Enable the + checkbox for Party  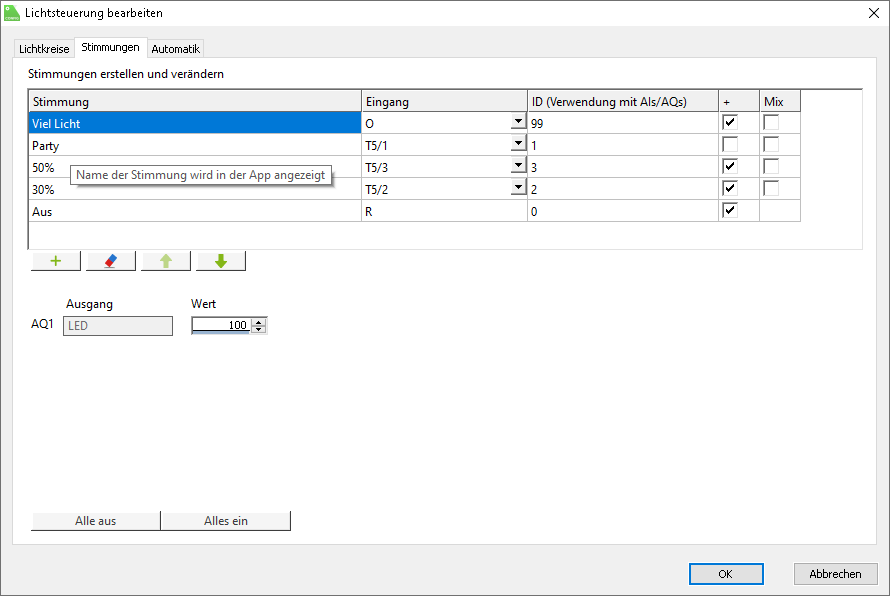pos(730,144)
